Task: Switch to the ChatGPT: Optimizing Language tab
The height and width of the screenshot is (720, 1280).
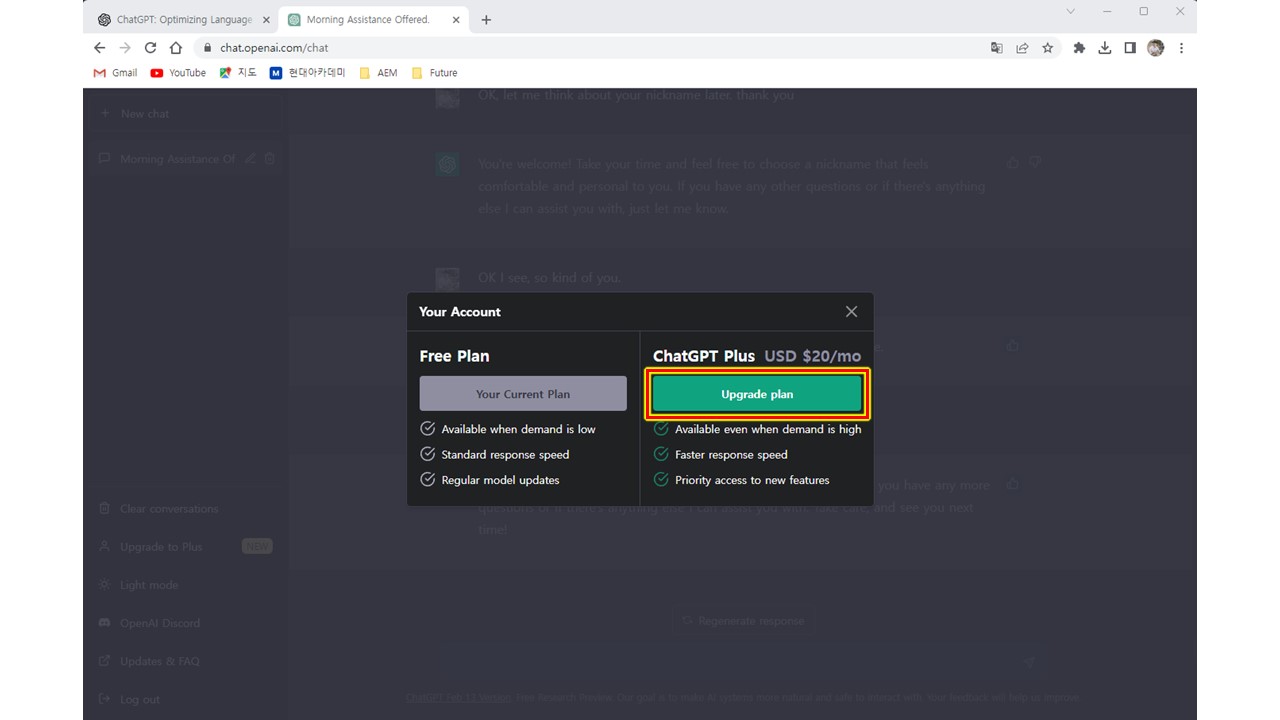Action: (x=184, y=20)
